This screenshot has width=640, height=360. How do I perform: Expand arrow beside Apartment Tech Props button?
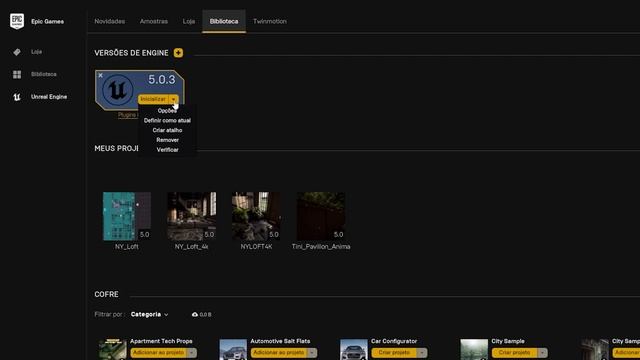click(x=192, y=353)
